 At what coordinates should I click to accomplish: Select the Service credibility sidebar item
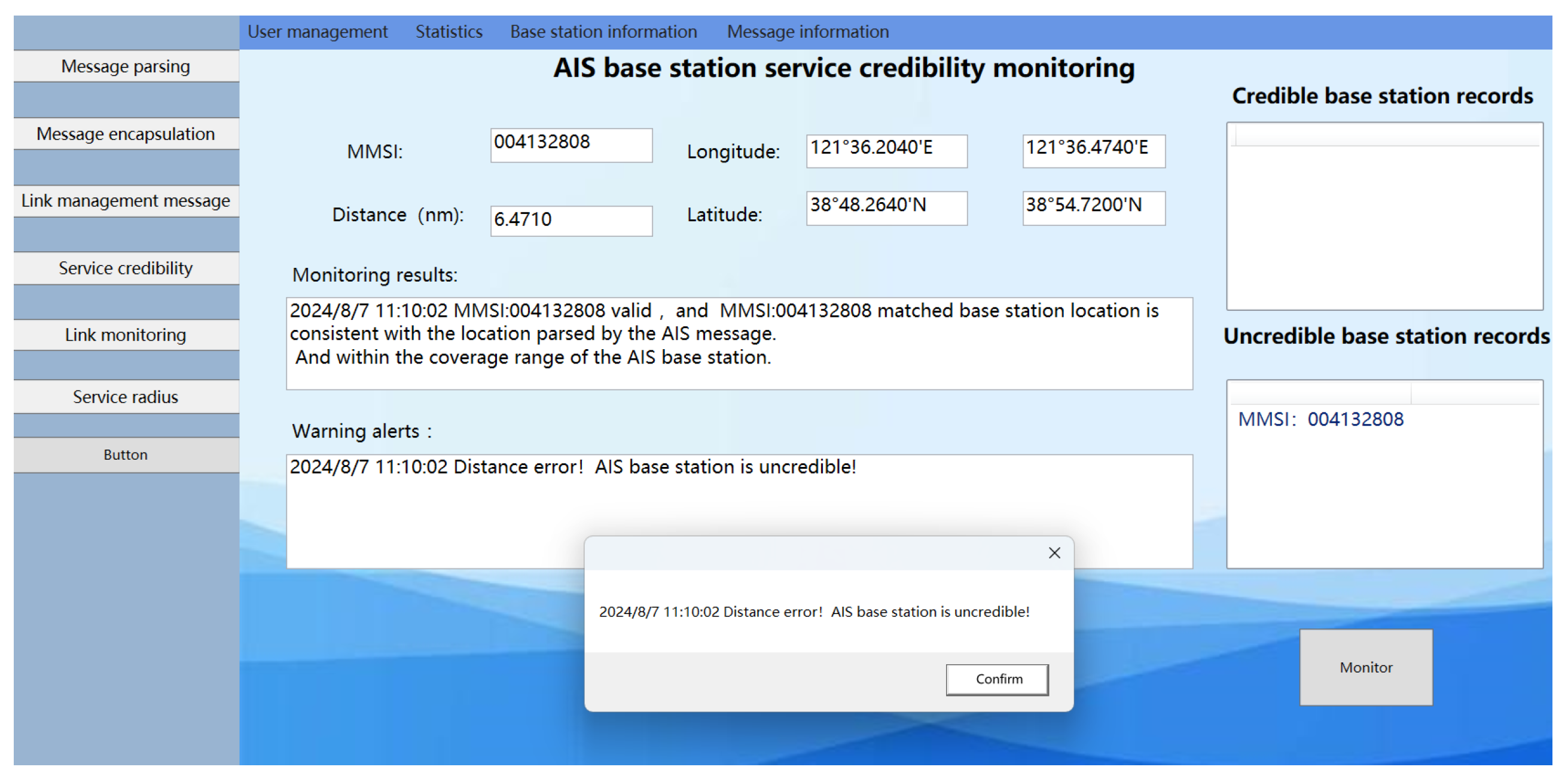click(126, 268)
